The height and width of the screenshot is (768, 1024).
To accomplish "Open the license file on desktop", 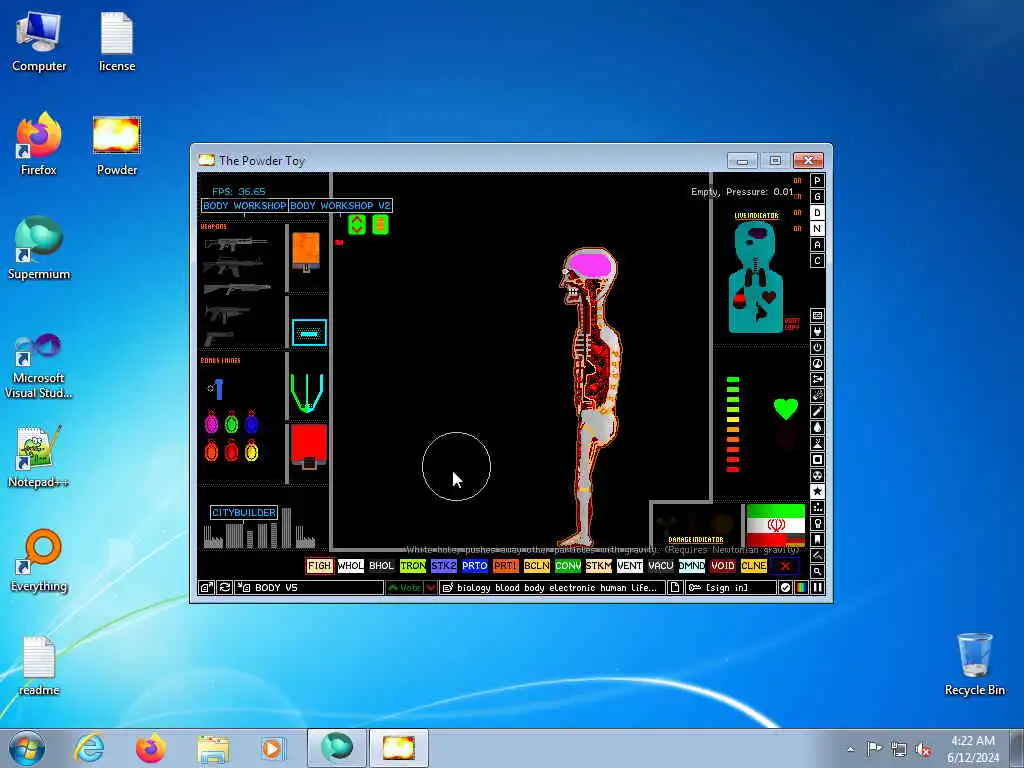I will [117, 42].
